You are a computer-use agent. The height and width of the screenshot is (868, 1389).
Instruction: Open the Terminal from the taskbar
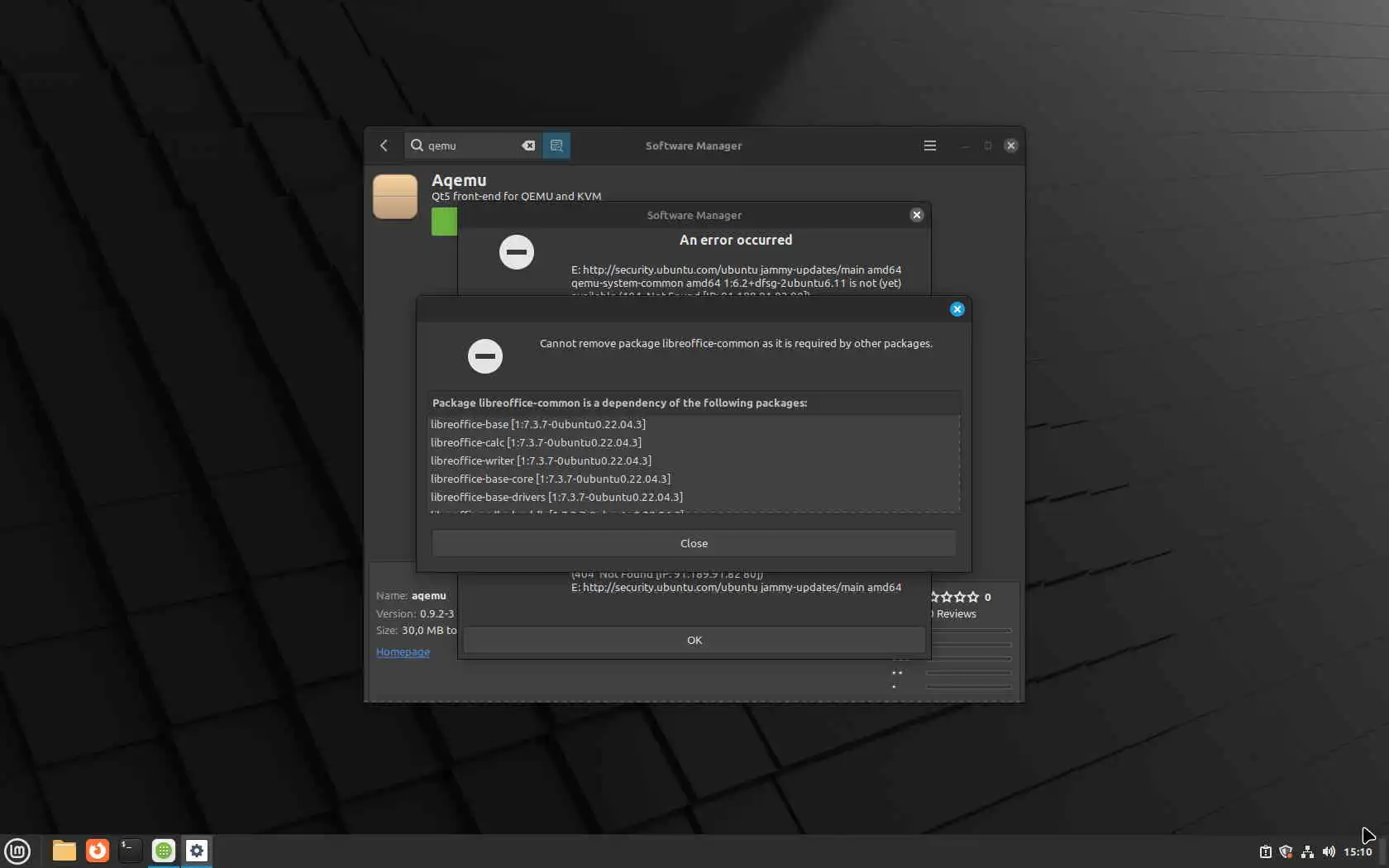pos(130,851)
